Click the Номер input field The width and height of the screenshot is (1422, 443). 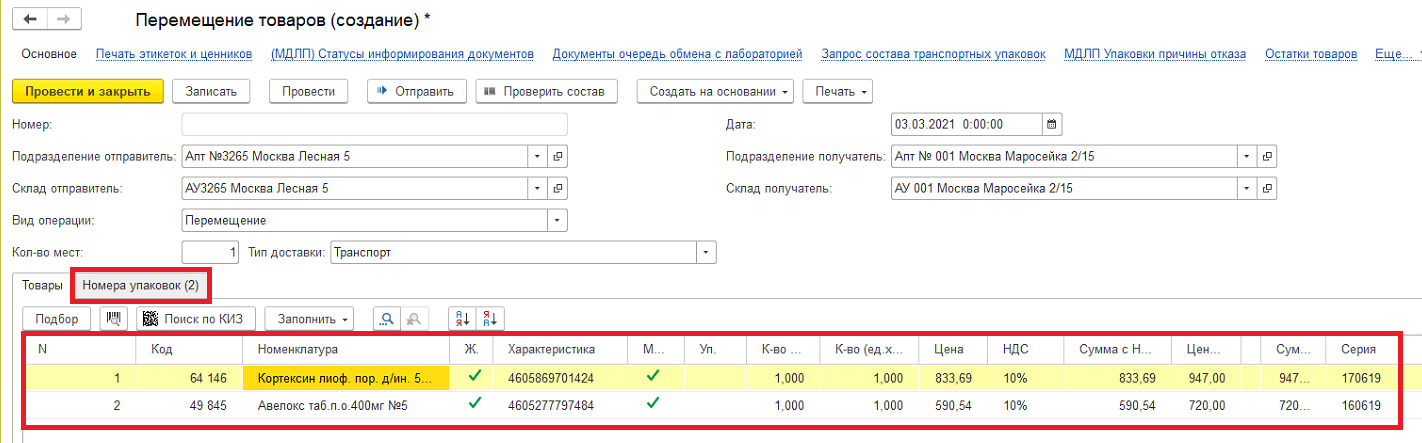pos(374,125)
